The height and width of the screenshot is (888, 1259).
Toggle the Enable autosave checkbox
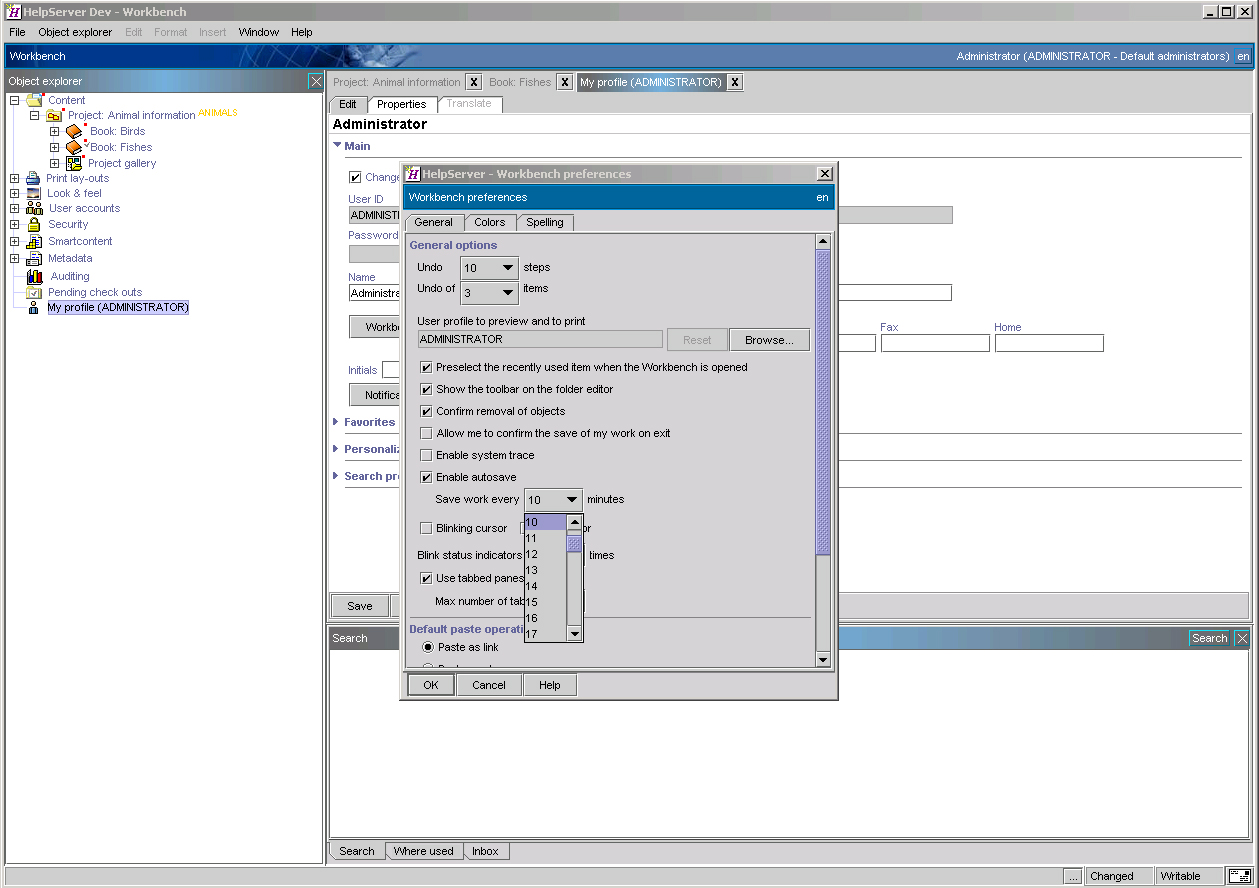(426, 477)
